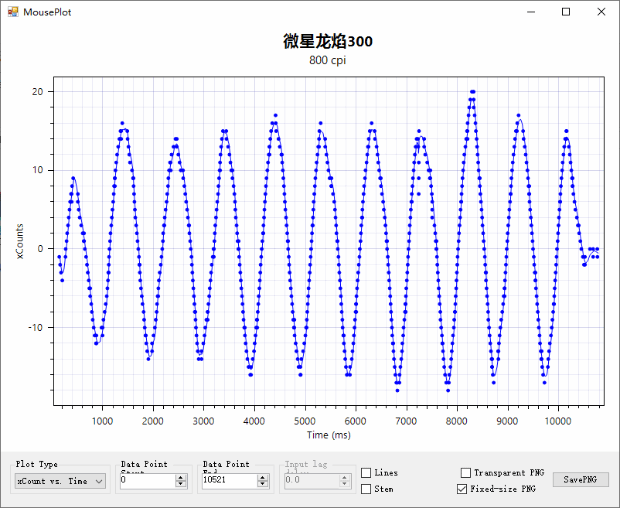Toggle the Transparent PNG checkbox
The image size is (620, 508).
click(x=466, y=473)
